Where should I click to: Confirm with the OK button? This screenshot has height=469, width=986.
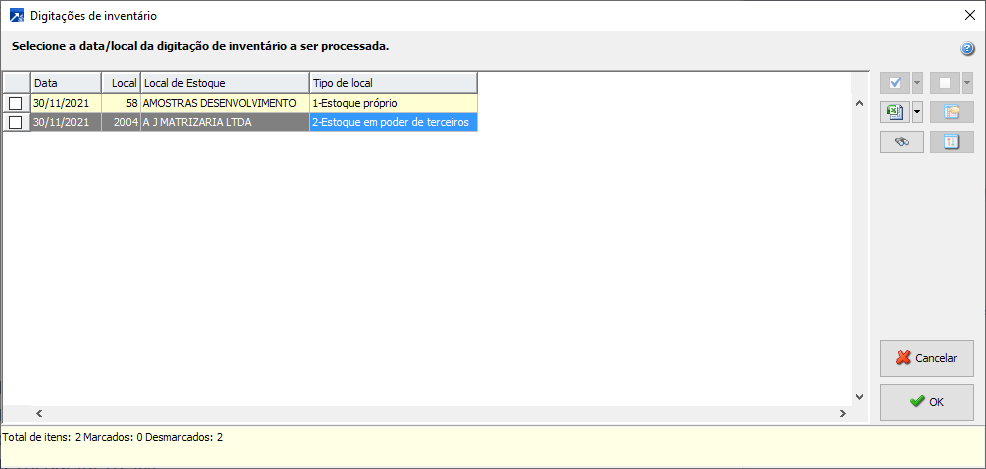tap(927, 402)
